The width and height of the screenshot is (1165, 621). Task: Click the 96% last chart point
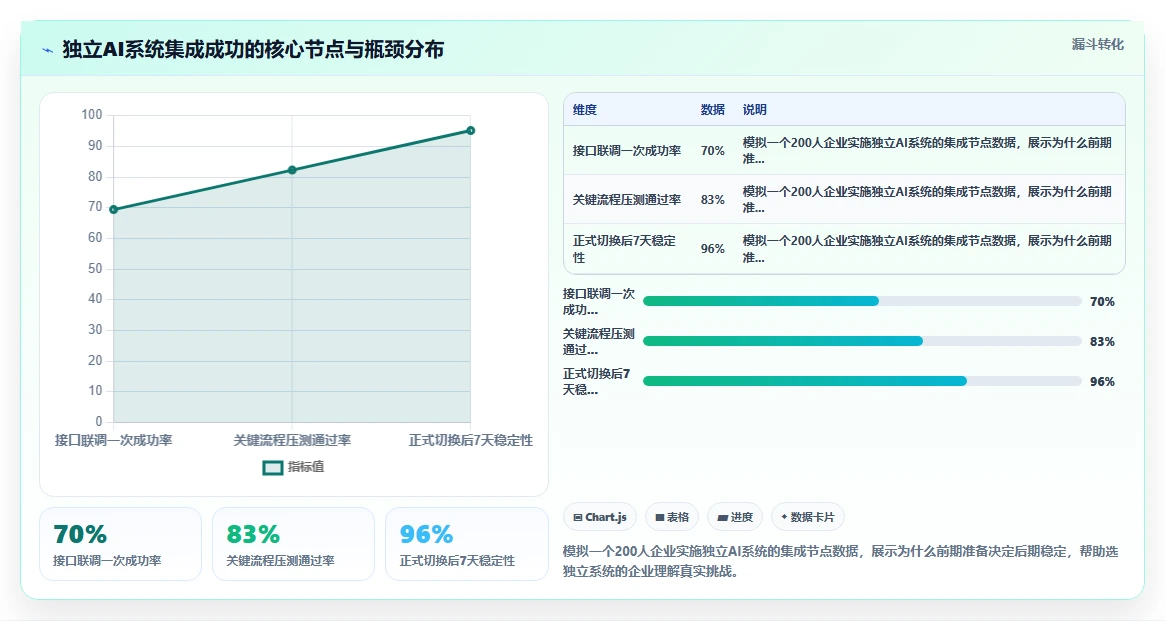click(x=470, y=131)
